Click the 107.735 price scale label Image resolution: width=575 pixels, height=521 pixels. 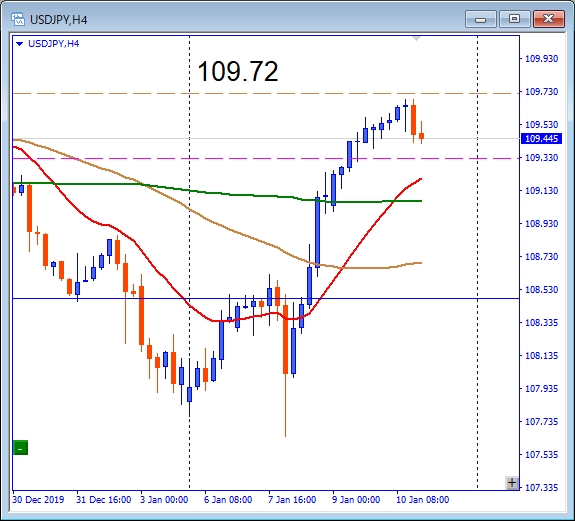(x=542, y=422)
